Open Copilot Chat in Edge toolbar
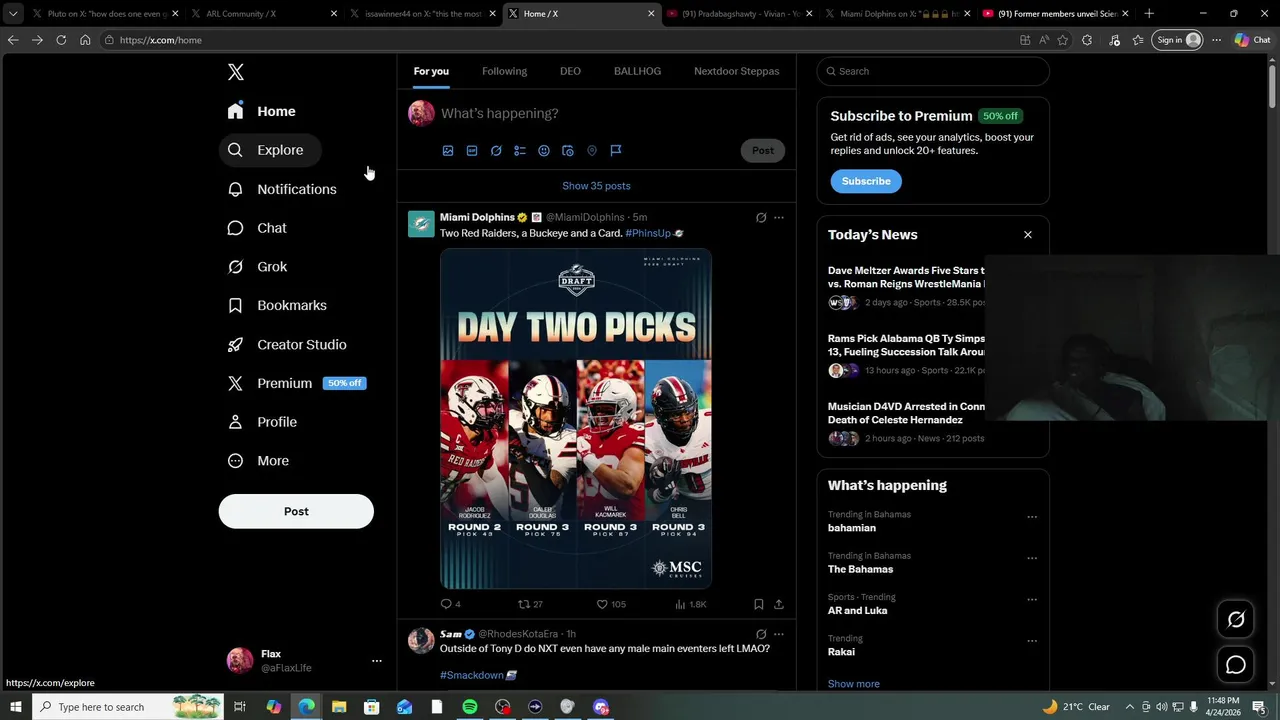The image size is (1280, 720). (1252, 40)
